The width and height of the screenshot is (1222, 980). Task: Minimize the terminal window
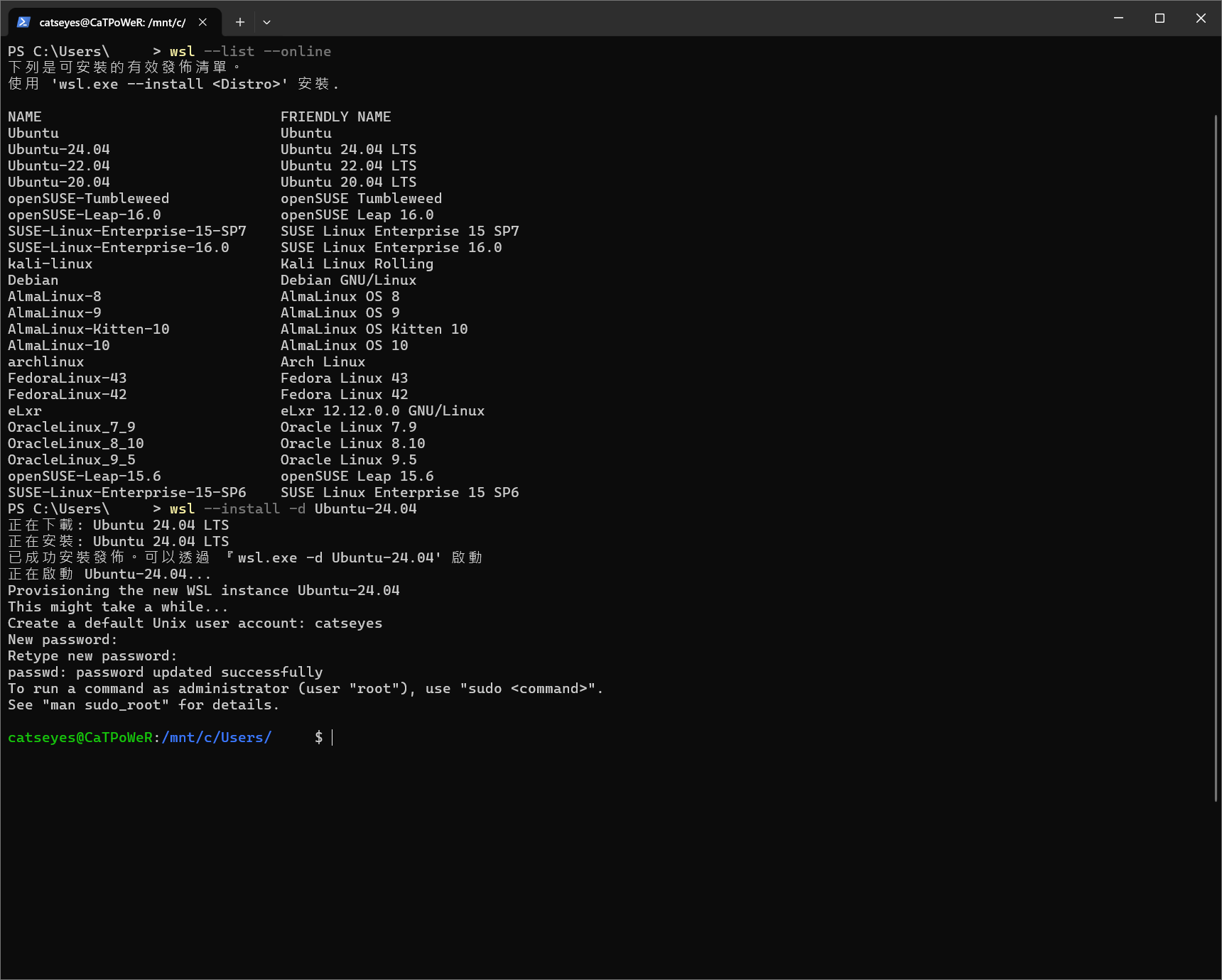[1118, 18]
